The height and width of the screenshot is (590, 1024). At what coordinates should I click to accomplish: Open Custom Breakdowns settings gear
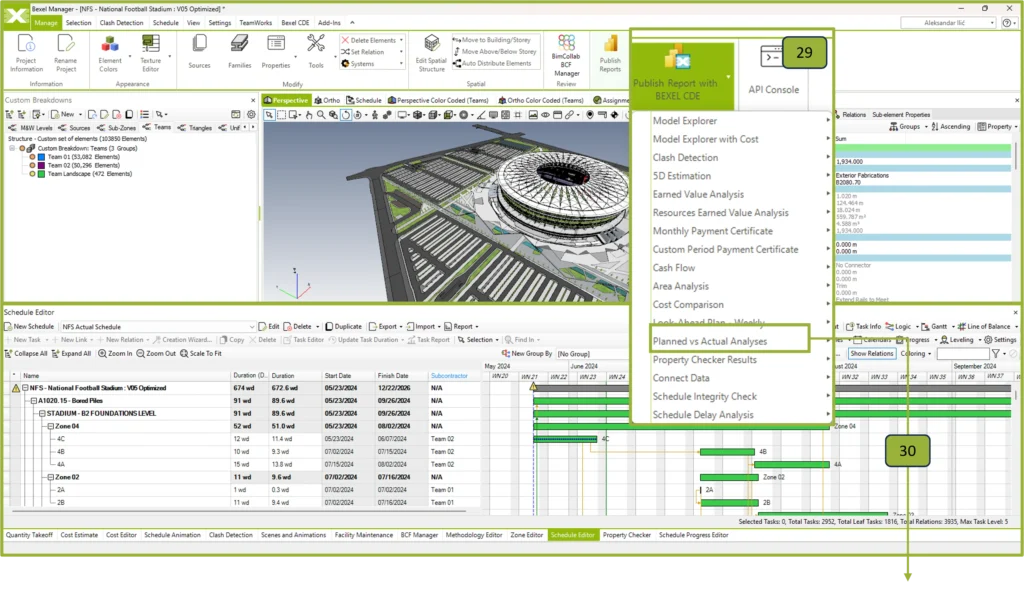pos(251,114)
